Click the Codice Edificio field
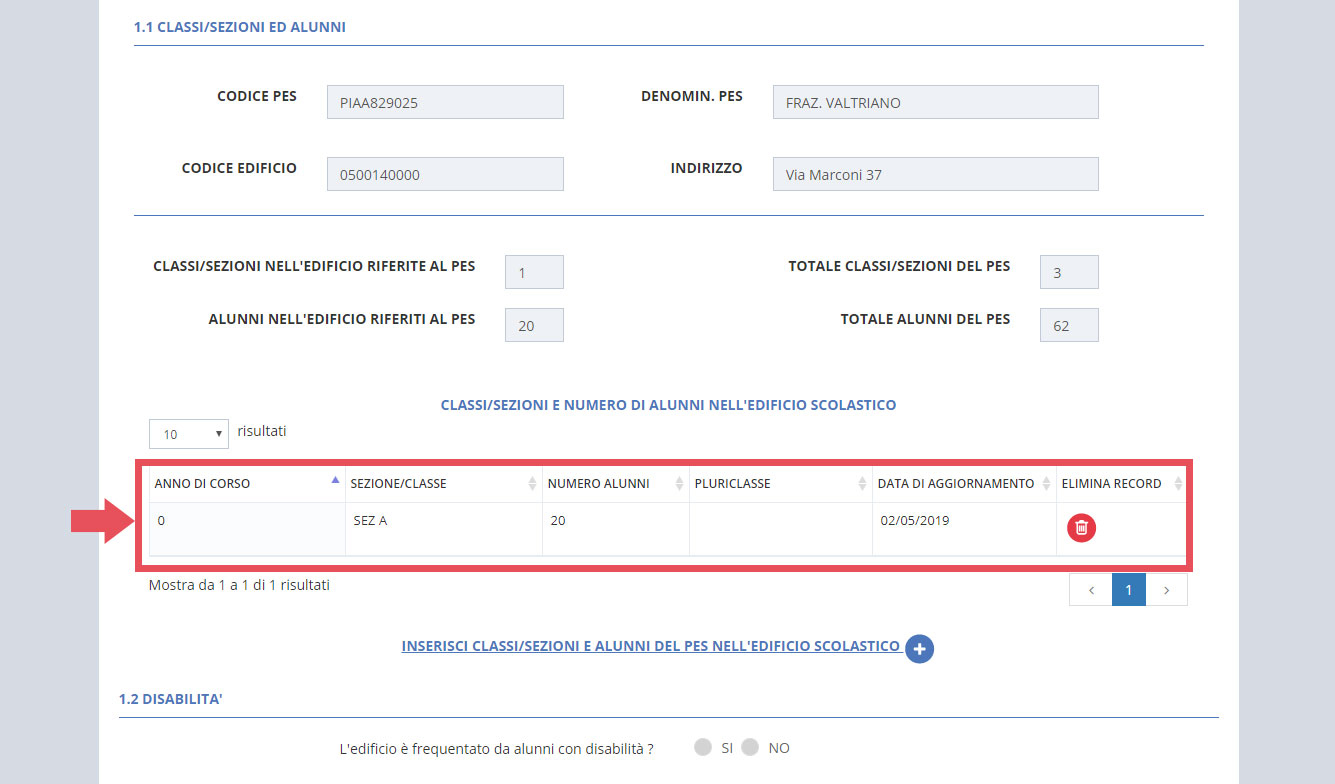The width and height of the screenshot is (1335, 784). click(x=445, y=174)
